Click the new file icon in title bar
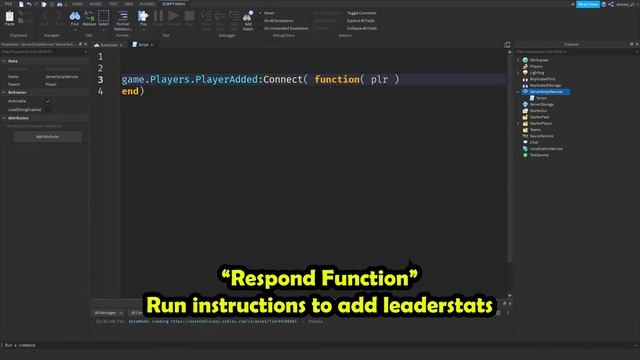Image resolution: width=640 pixels, height=360 pixels. pos(21,4)
